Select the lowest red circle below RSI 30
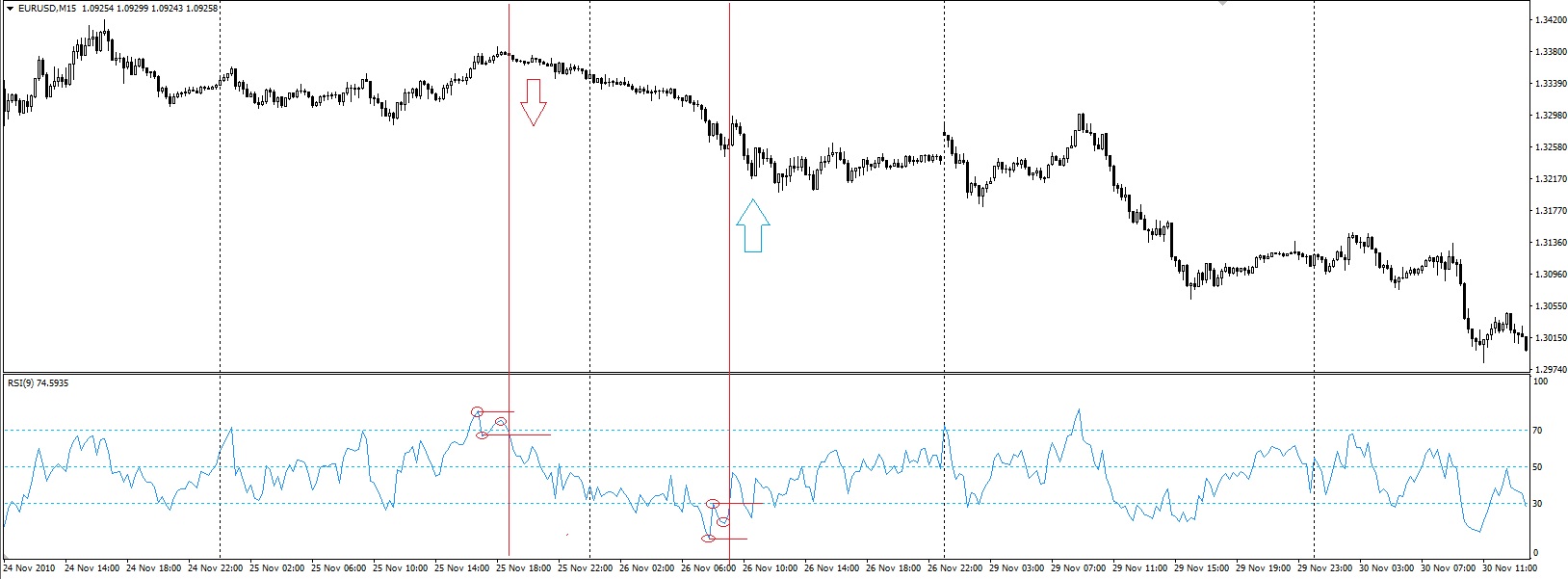The width and height of the screenshot is (1568, 579). 709,539
